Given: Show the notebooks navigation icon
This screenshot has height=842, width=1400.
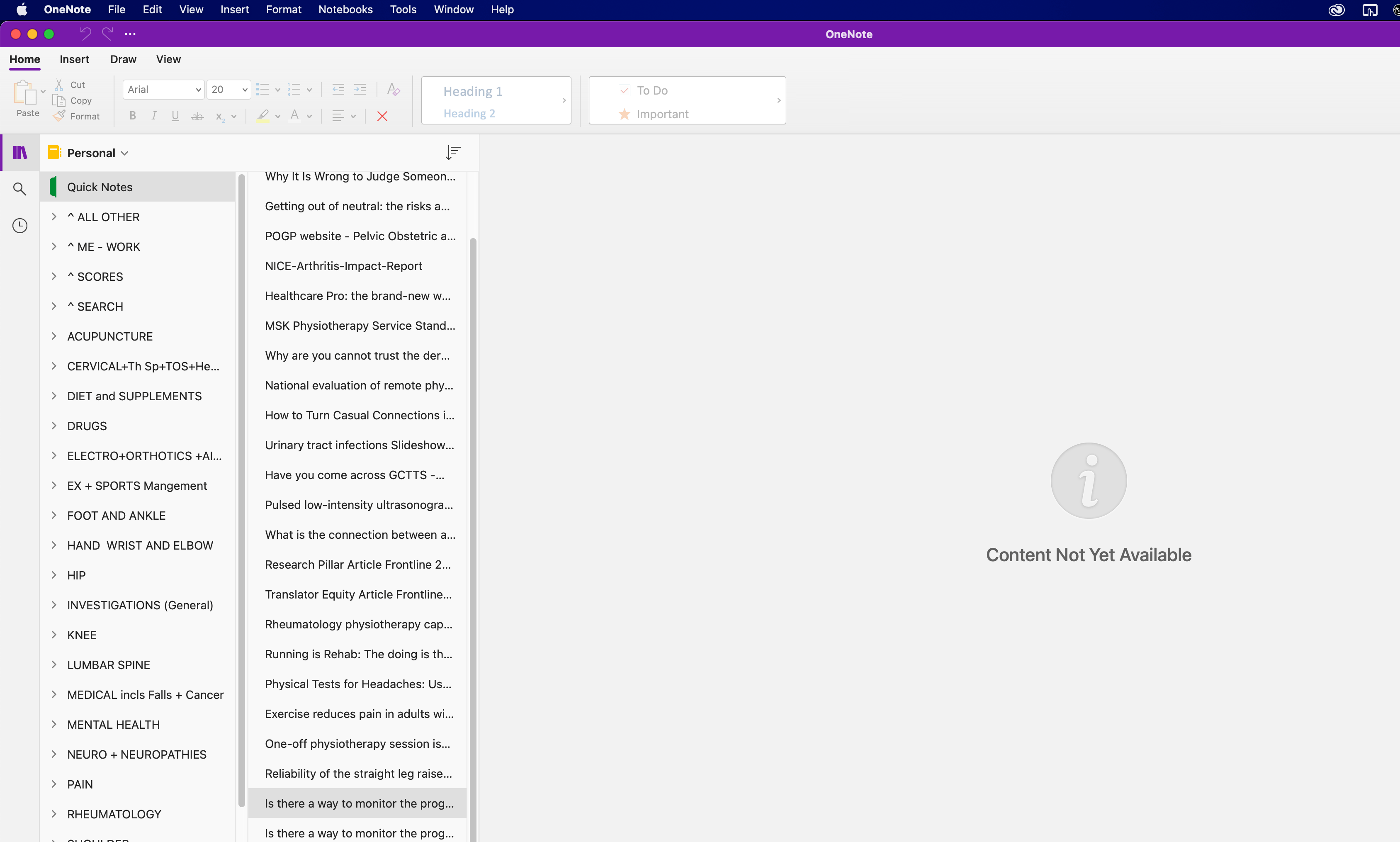Looking at the screenshot, I should coord(20,153).
